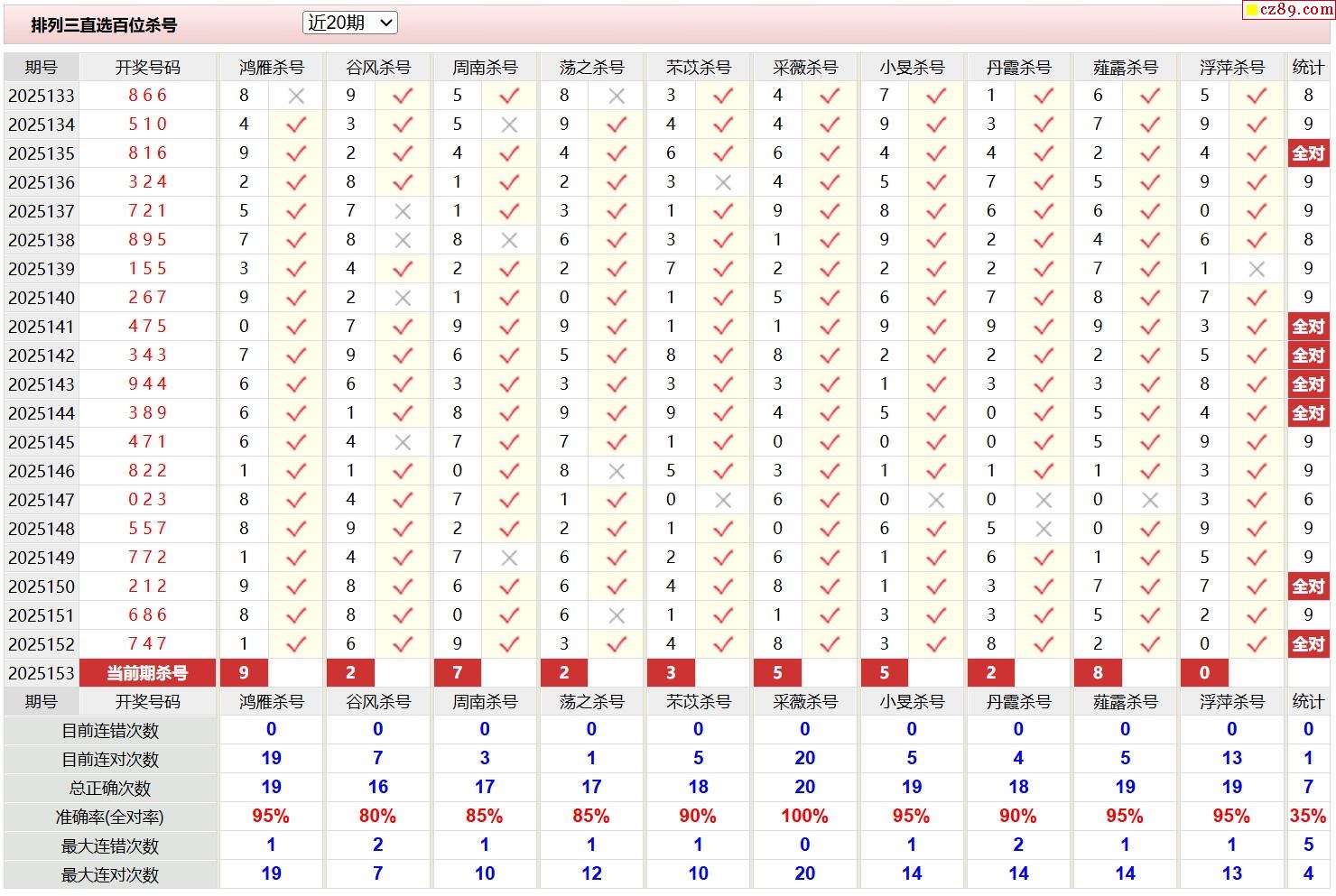Click winning number 9 4 4 for 2025143

pos(148,384)
